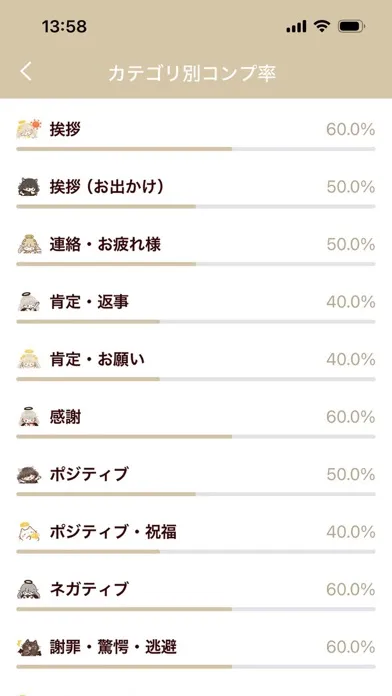
Task: Open the 挨拶 category label
Action: 65,130
